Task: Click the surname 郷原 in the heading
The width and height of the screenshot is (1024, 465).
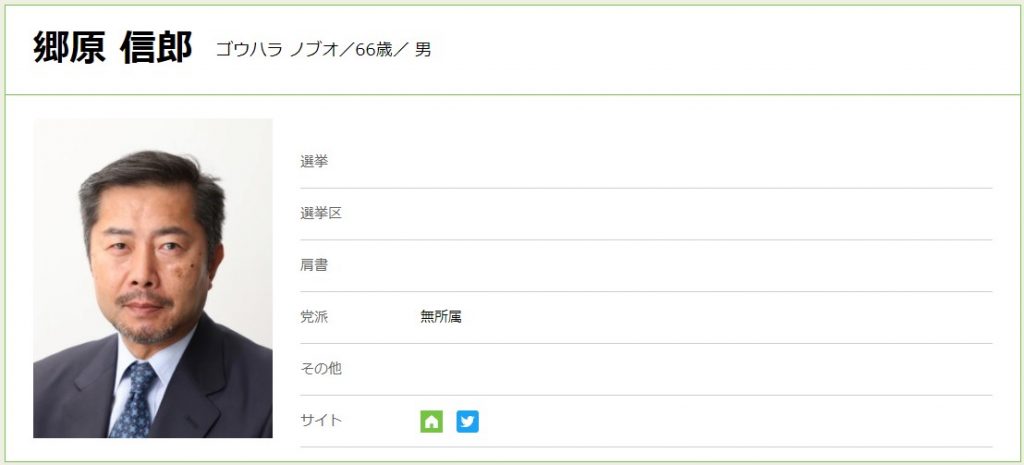Action: point(69,48)
